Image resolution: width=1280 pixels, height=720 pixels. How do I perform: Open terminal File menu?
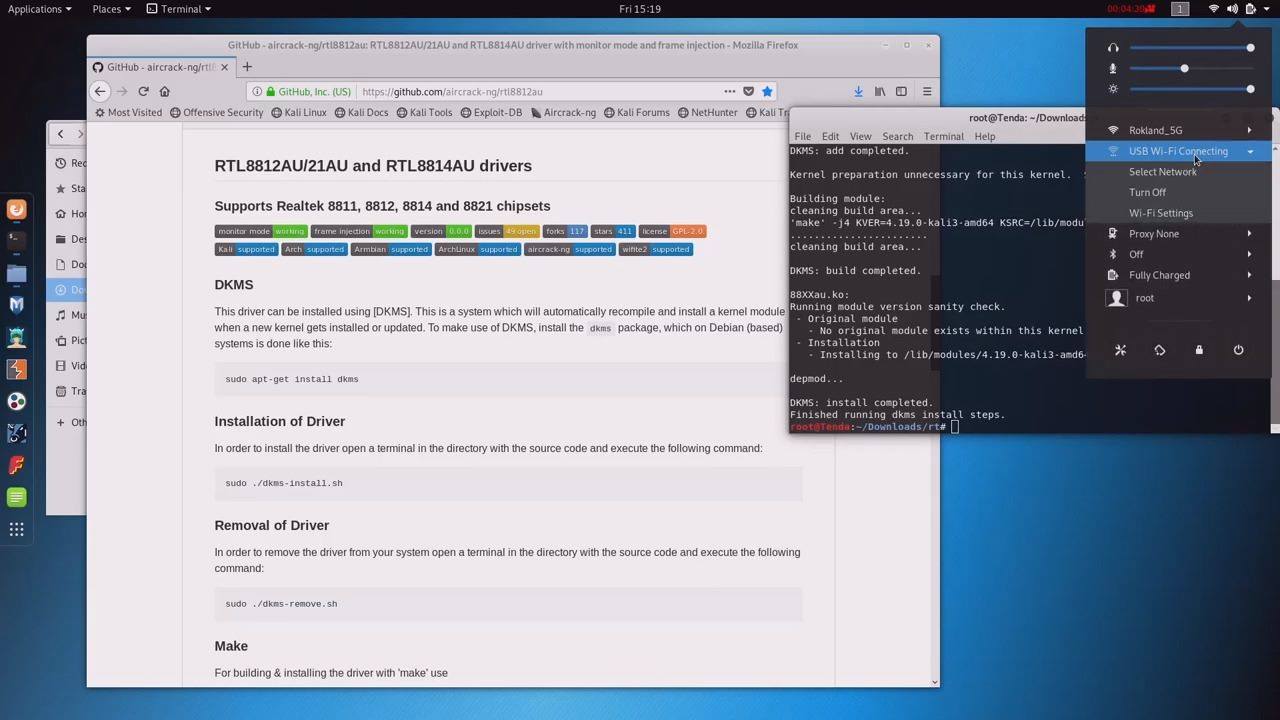[x=803, y=136]
